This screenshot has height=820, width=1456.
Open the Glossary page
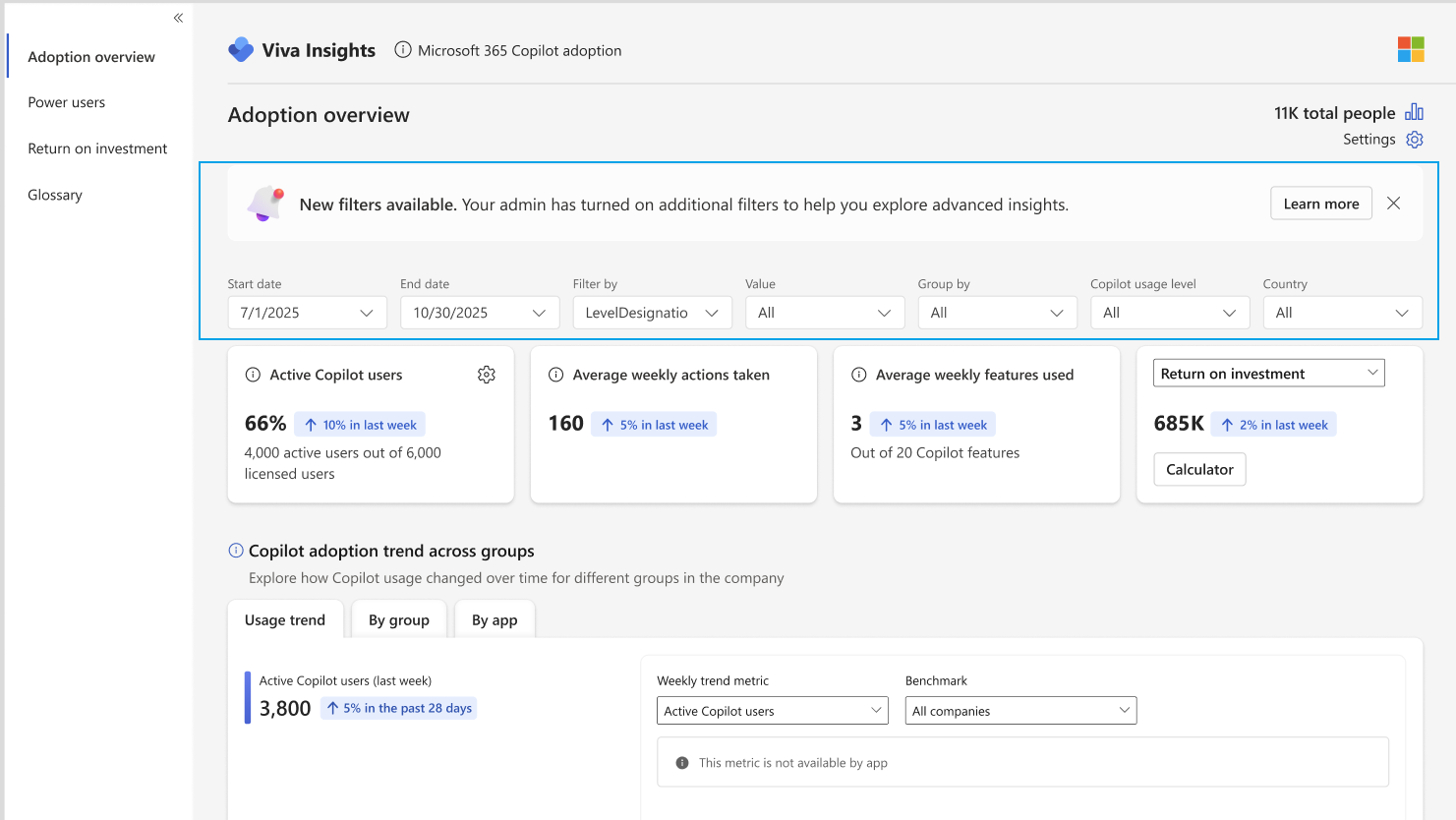pyautogui.click(x=55, y=195)
